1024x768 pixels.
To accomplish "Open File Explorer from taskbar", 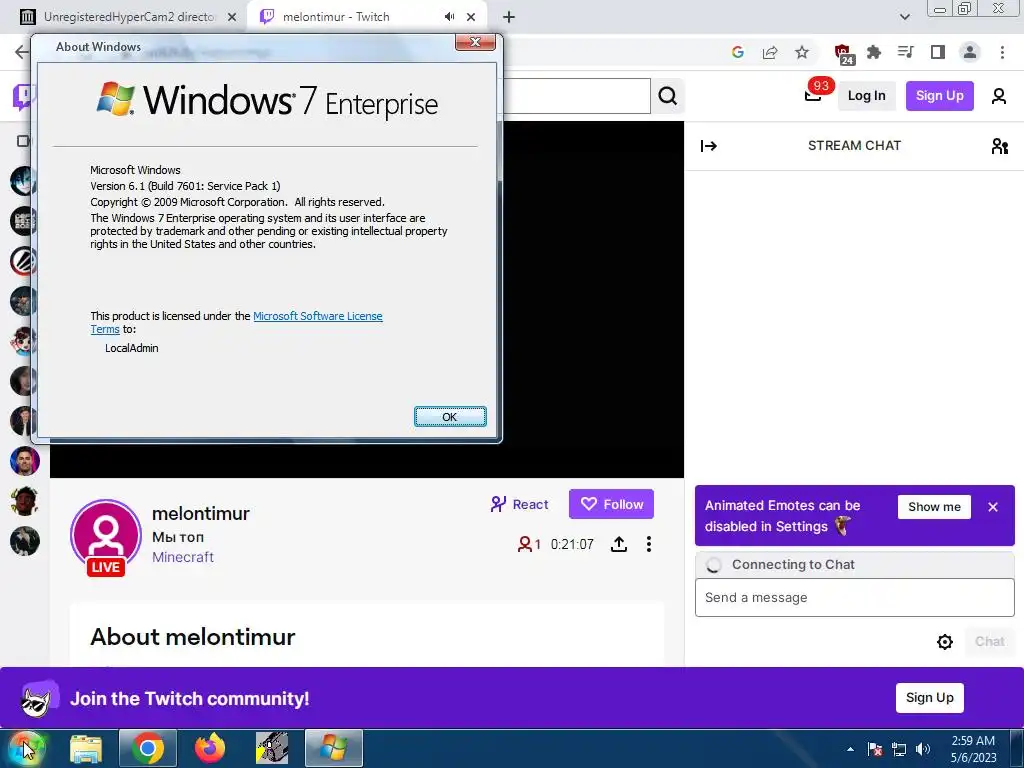I will pyautogui.click(x=86, y=748).
